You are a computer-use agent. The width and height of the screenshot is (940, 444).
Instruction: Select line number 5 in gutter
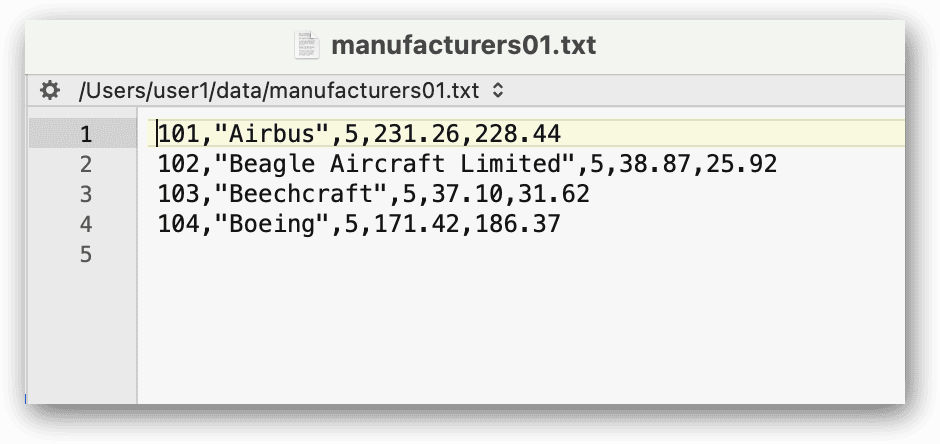(x=86, y=254)
